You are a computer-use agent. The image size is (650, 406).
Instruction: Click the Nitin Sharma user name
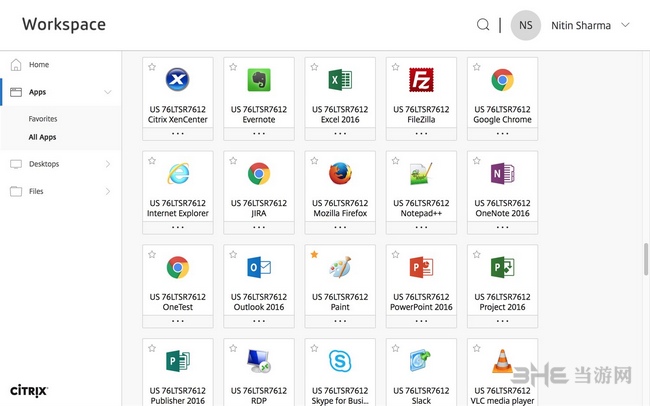pos(581,25)
